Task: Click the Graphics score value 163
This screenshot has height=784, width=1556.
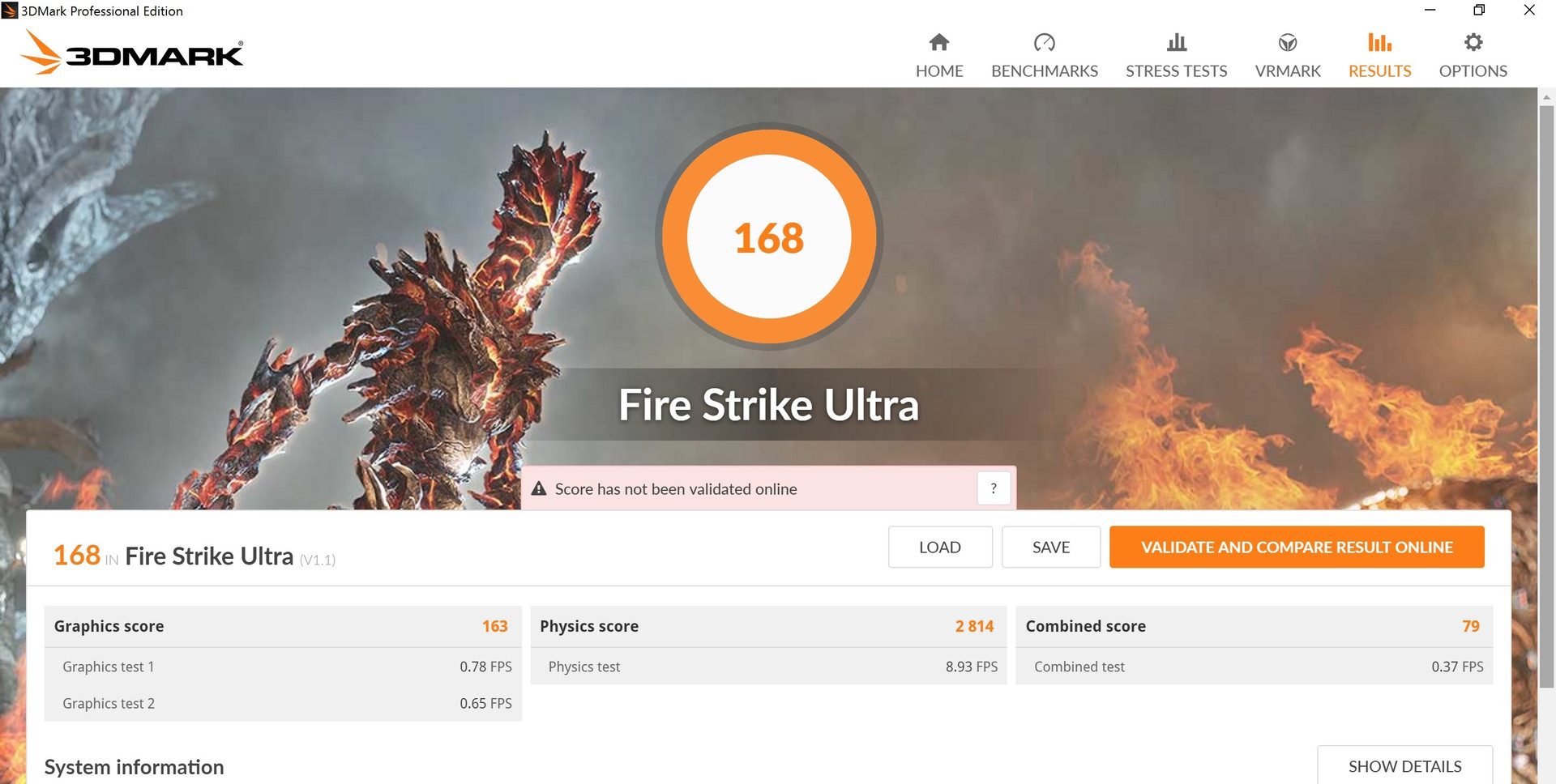Action: click(494, 626)
